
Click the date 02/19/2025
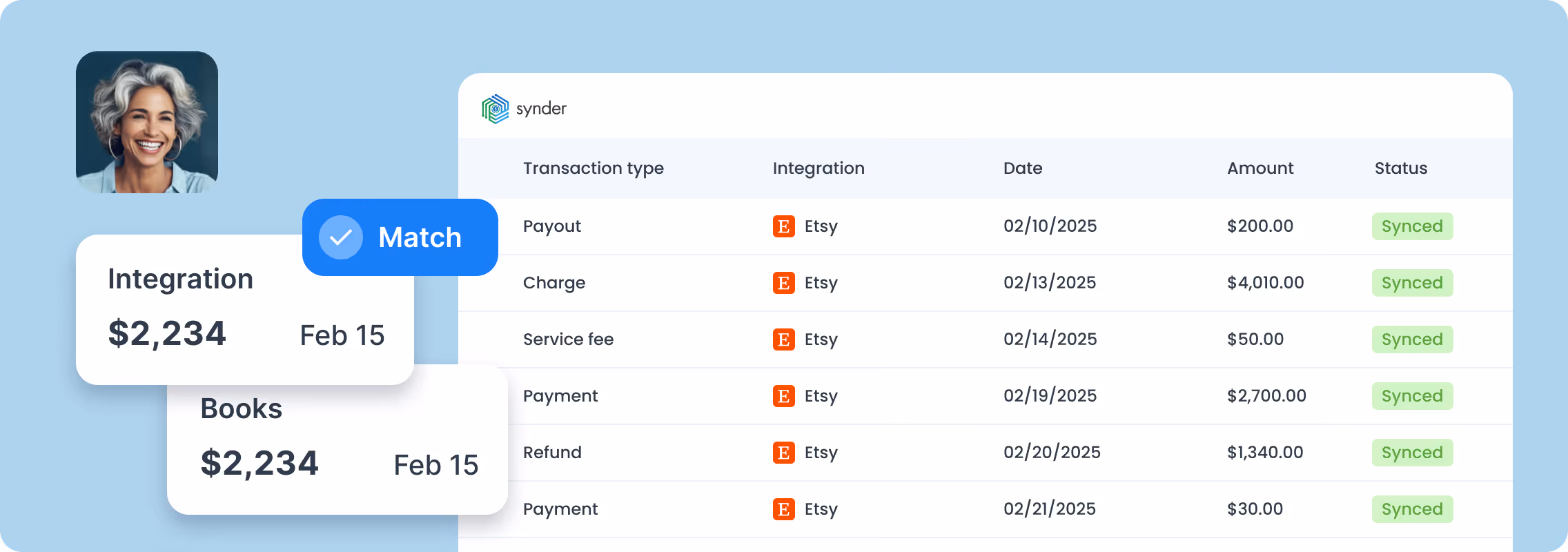coord(1050,396)
